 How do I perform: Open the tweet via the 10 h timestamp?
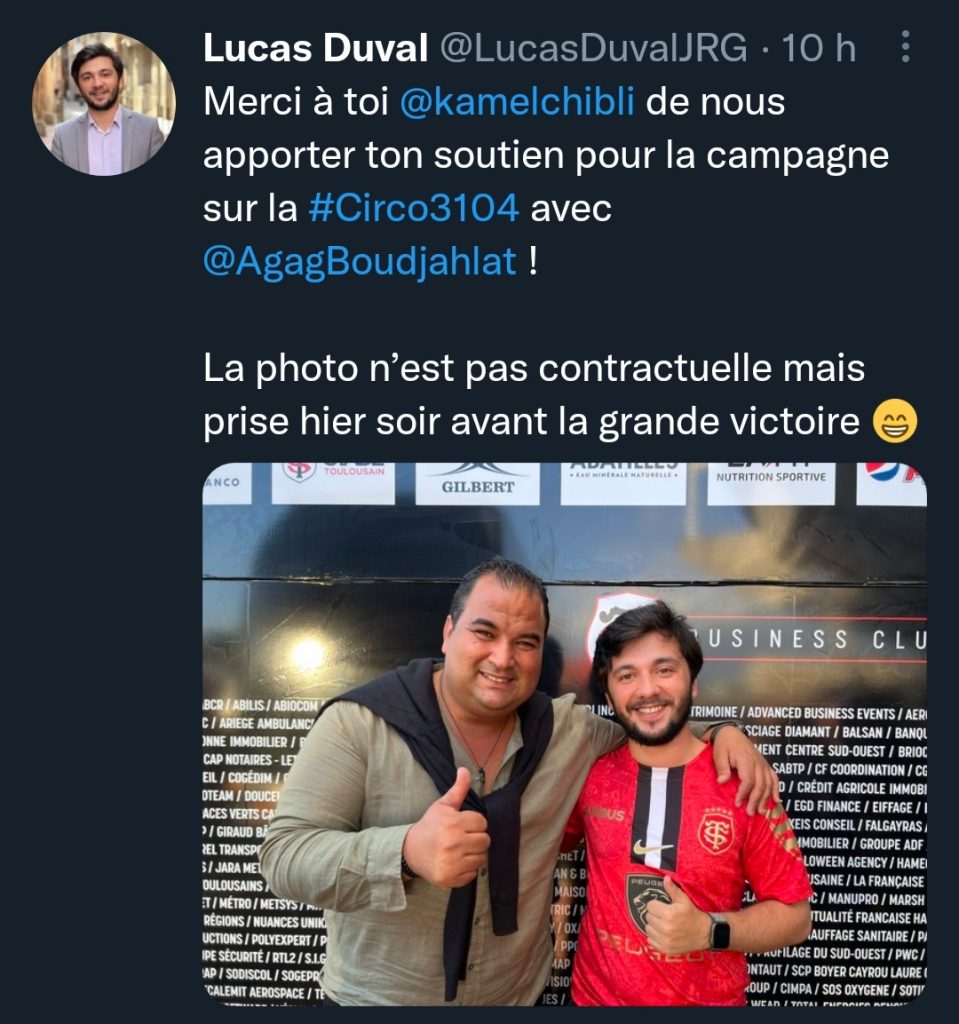(819, 48)
